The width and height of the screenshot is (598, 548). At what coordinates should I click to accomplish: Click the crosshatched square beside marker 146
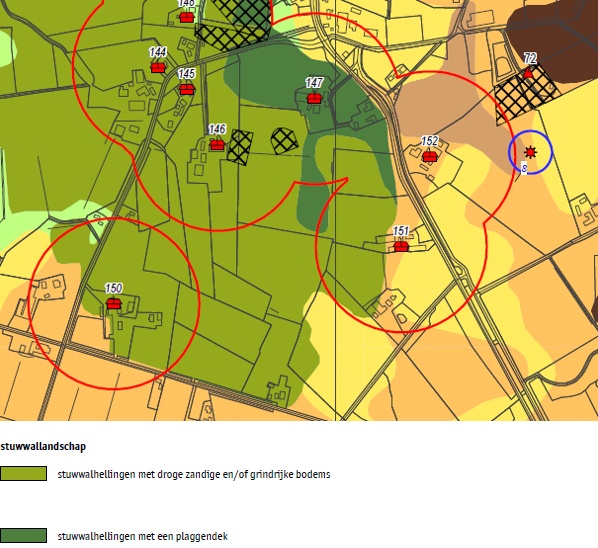pos(240,147)
